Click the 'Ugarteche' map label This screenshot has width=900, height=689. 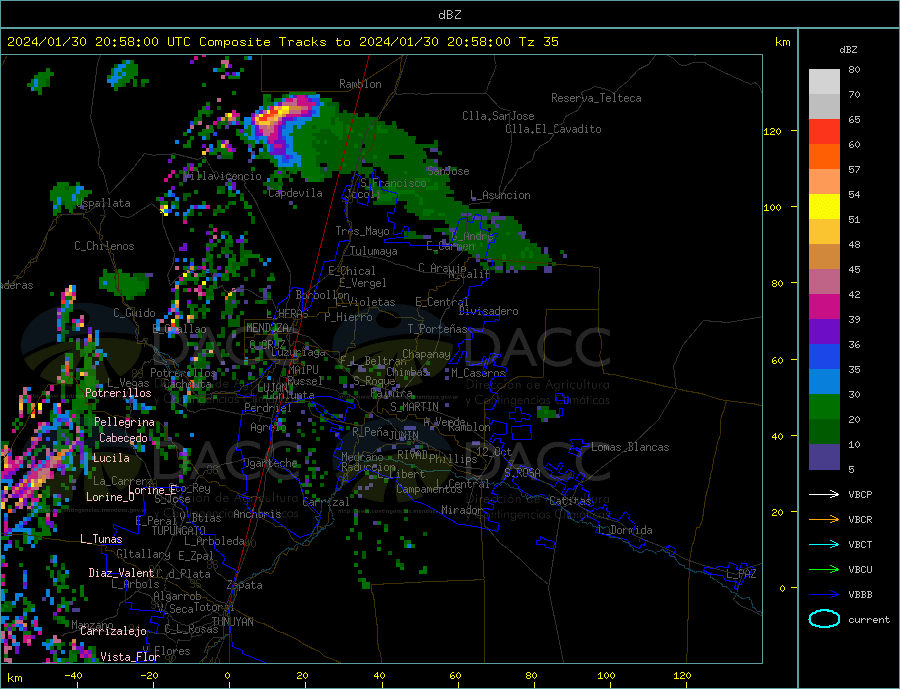point(270,463)
